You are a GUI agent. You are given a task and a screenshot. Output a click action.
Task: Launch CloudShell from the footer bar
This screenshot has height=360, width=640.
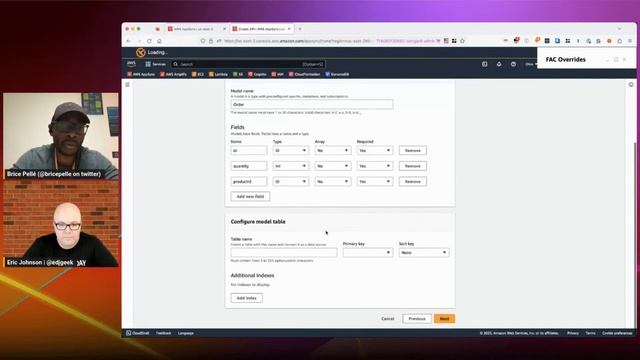(138, 333)
